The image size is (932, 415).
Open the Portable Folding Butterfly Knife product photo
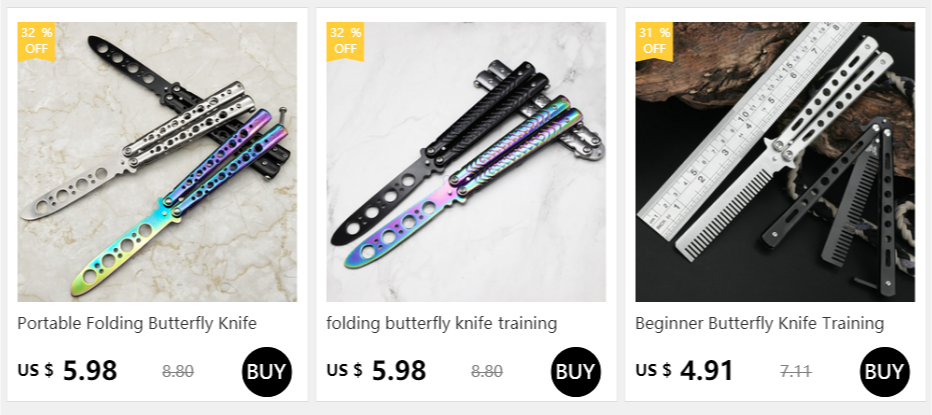click(157, 162)
